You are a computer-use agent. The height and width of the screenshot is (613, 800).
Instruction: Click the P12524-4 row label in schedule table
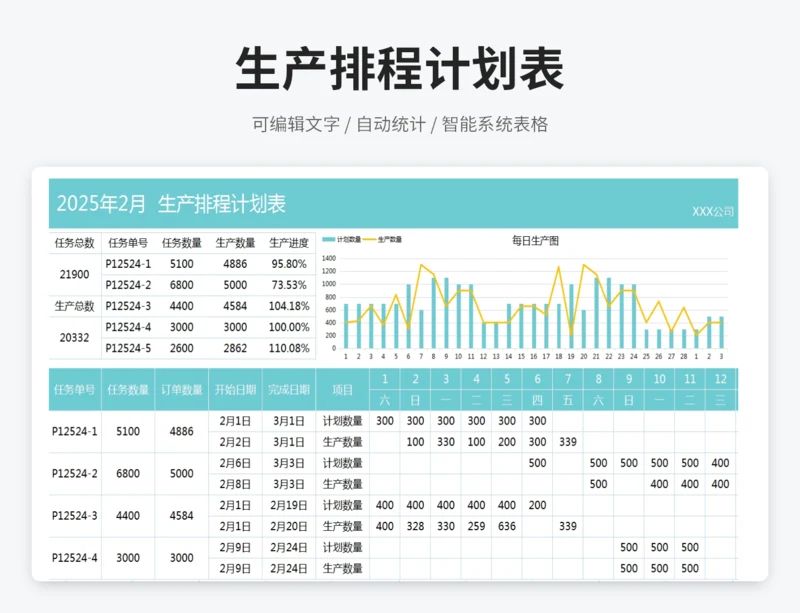[x=74, y=558]
